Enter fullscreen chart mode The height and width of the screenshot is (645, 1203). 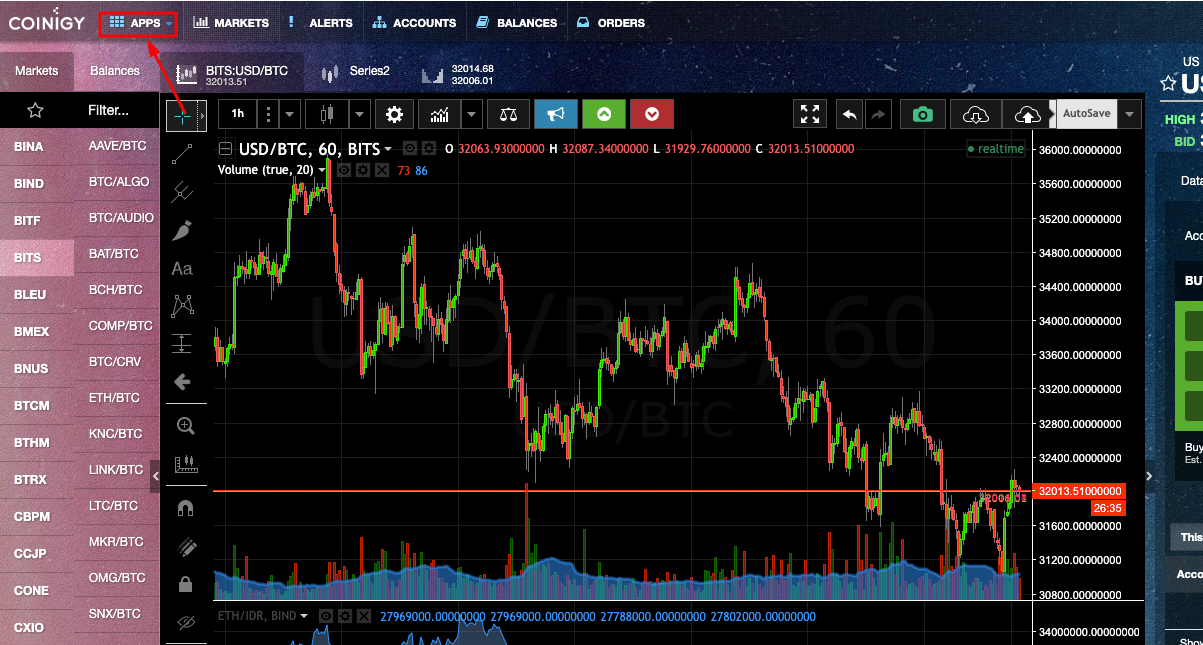click(x=810, y=114)
